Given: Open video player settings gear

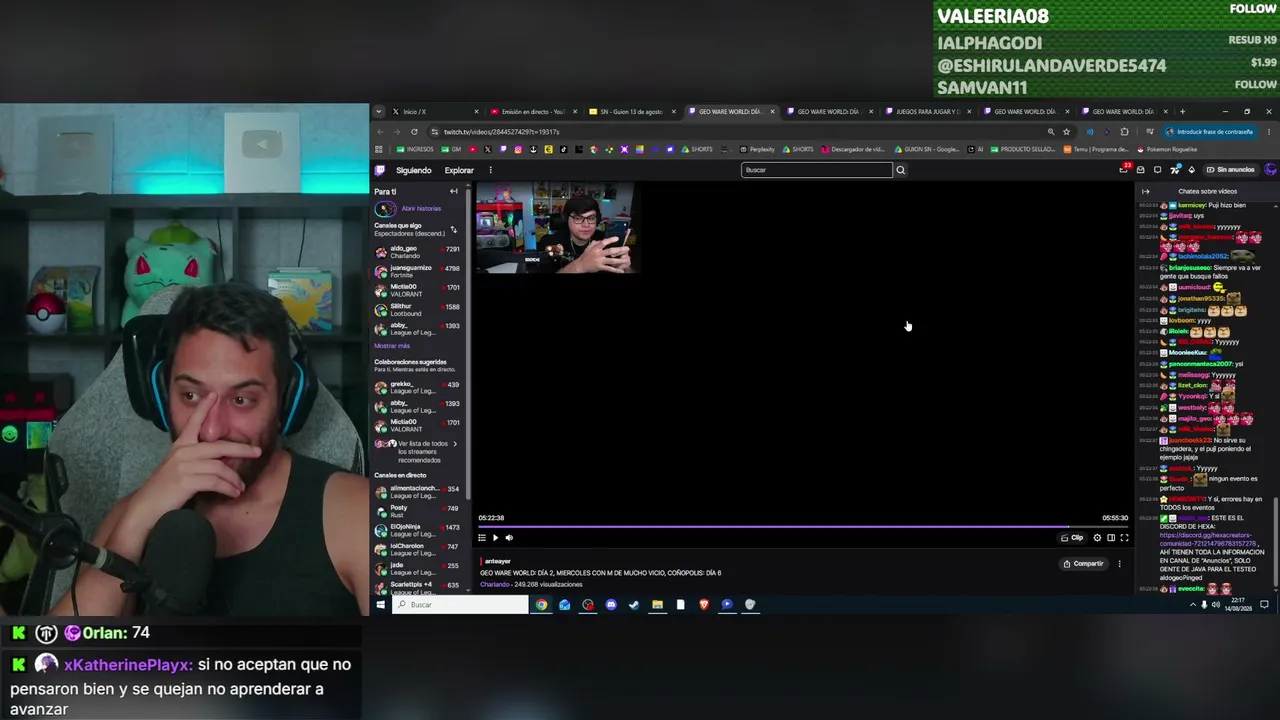Looking at the screenshot, I should pos(1097,538).
